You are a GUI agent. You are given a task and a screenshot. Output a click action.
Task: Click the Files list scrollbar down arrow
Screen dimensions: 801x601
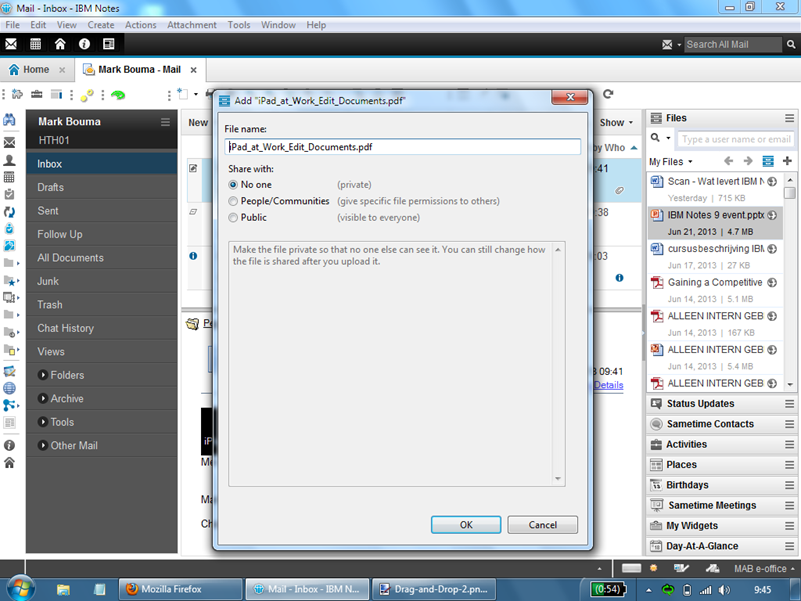790,384
